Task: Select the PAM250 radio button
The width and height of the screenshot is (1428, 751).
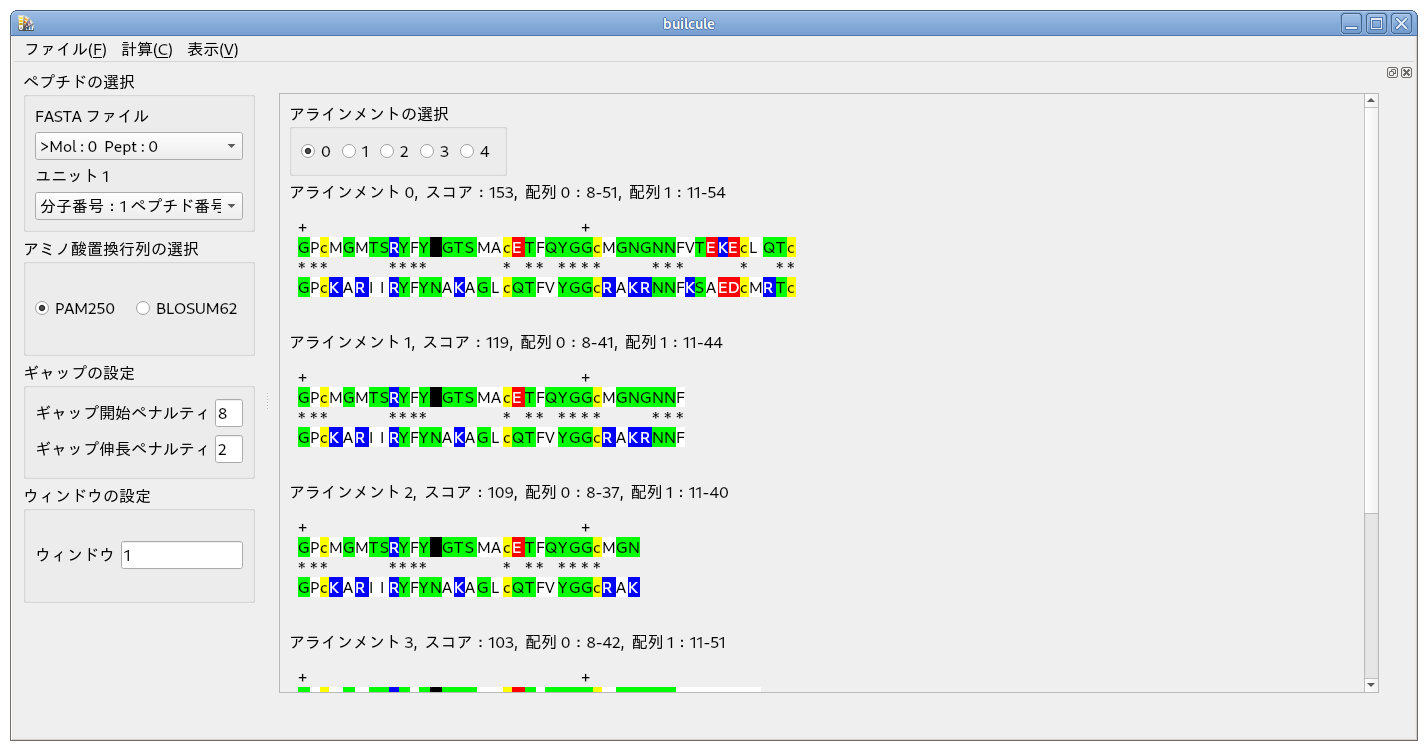Action: pos(42,309)
